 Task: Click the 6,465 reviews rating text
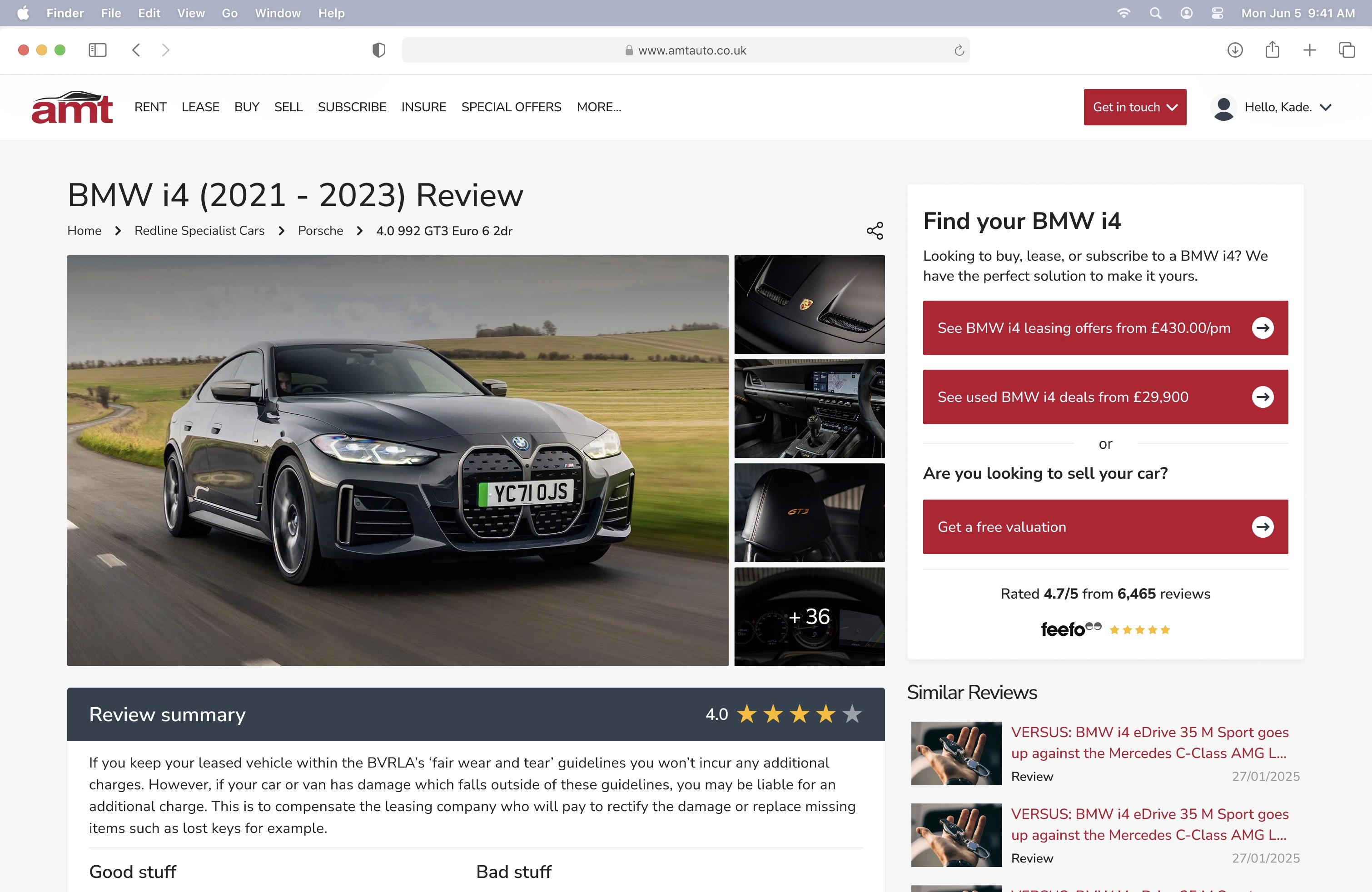pos(1105,594)
